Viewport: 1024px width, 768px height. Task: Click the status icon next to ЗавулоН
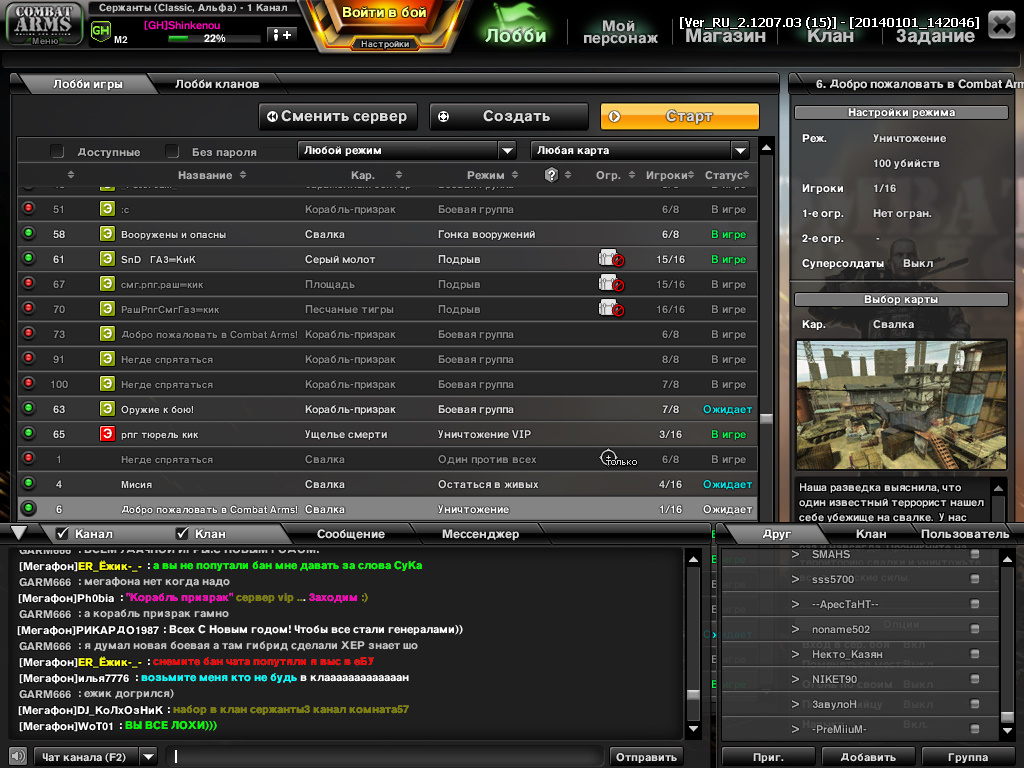974,704
